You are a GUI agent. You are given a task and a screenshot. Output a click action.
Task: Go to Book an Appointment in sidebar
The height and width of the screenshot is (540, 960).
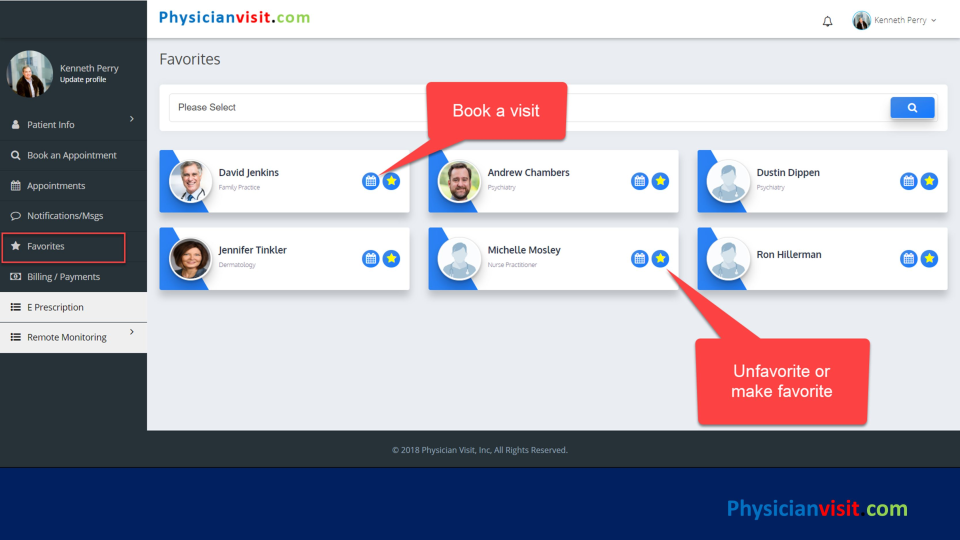click(x=73, y=155)
